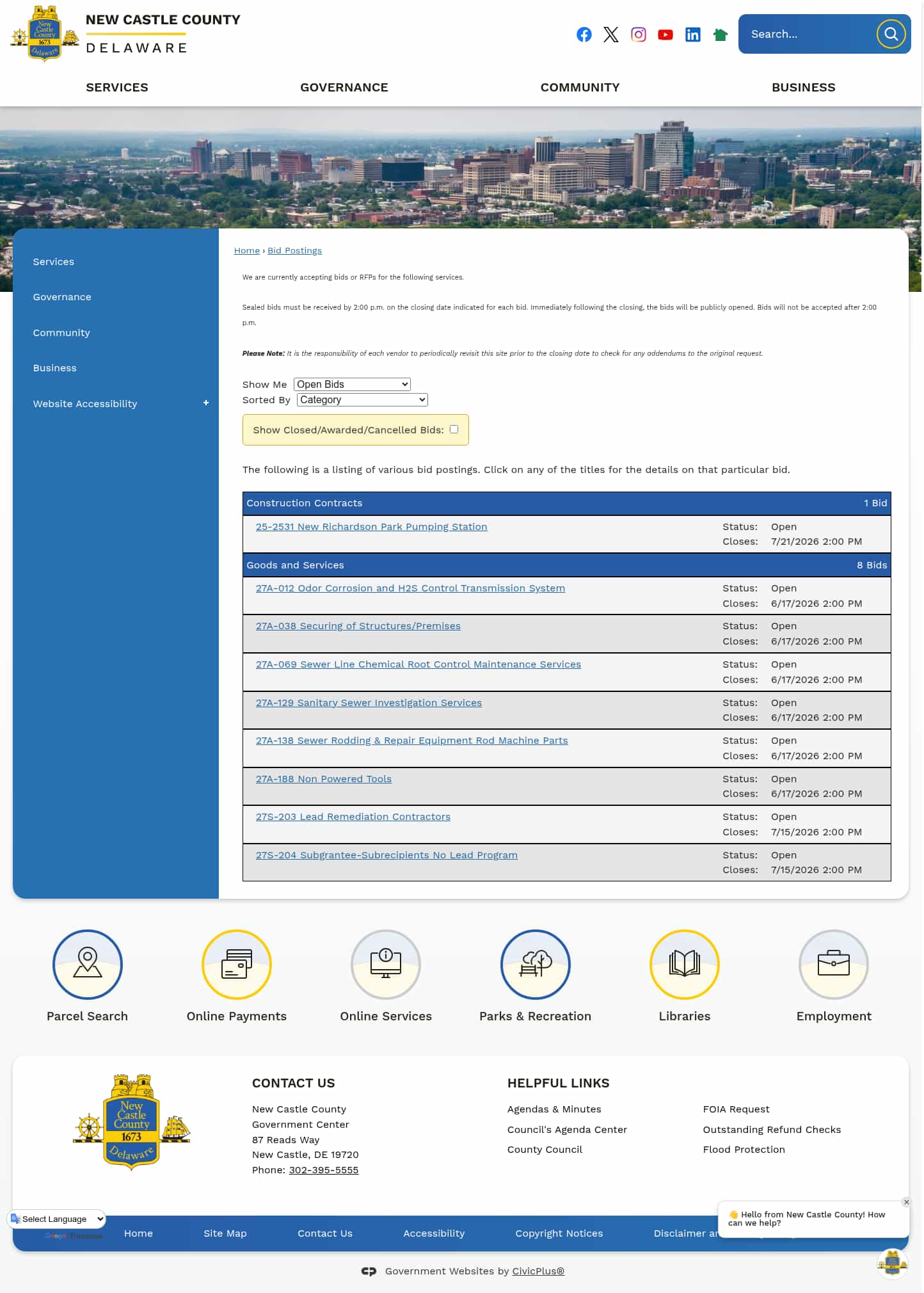Open the YouTube icon
924x1293 pixels.
665,35
